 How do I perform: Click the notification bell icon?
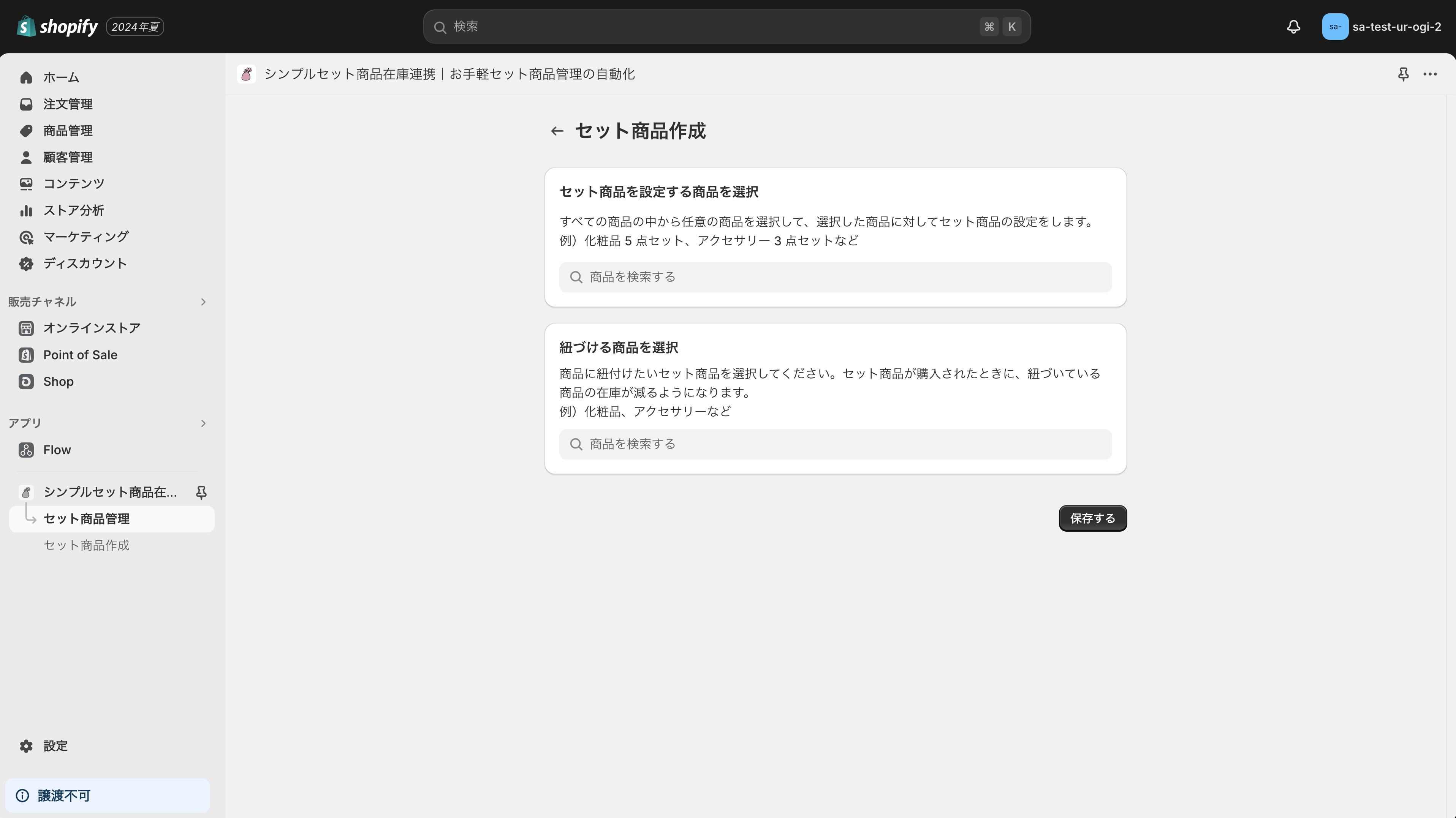click(x=1293, y=27)
